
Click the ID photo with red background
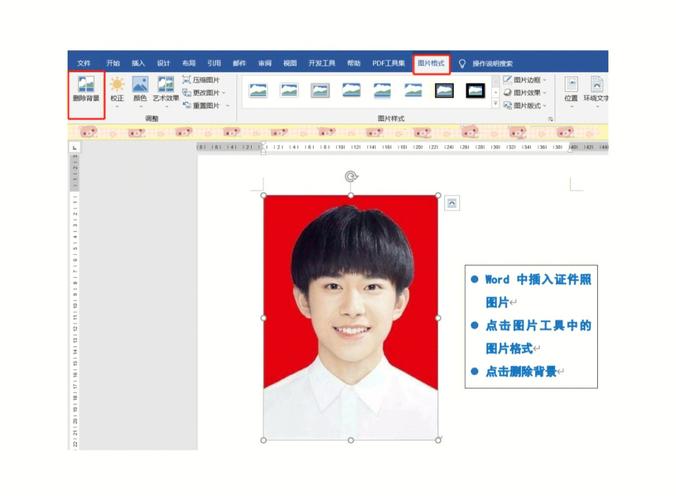[351, 318]
